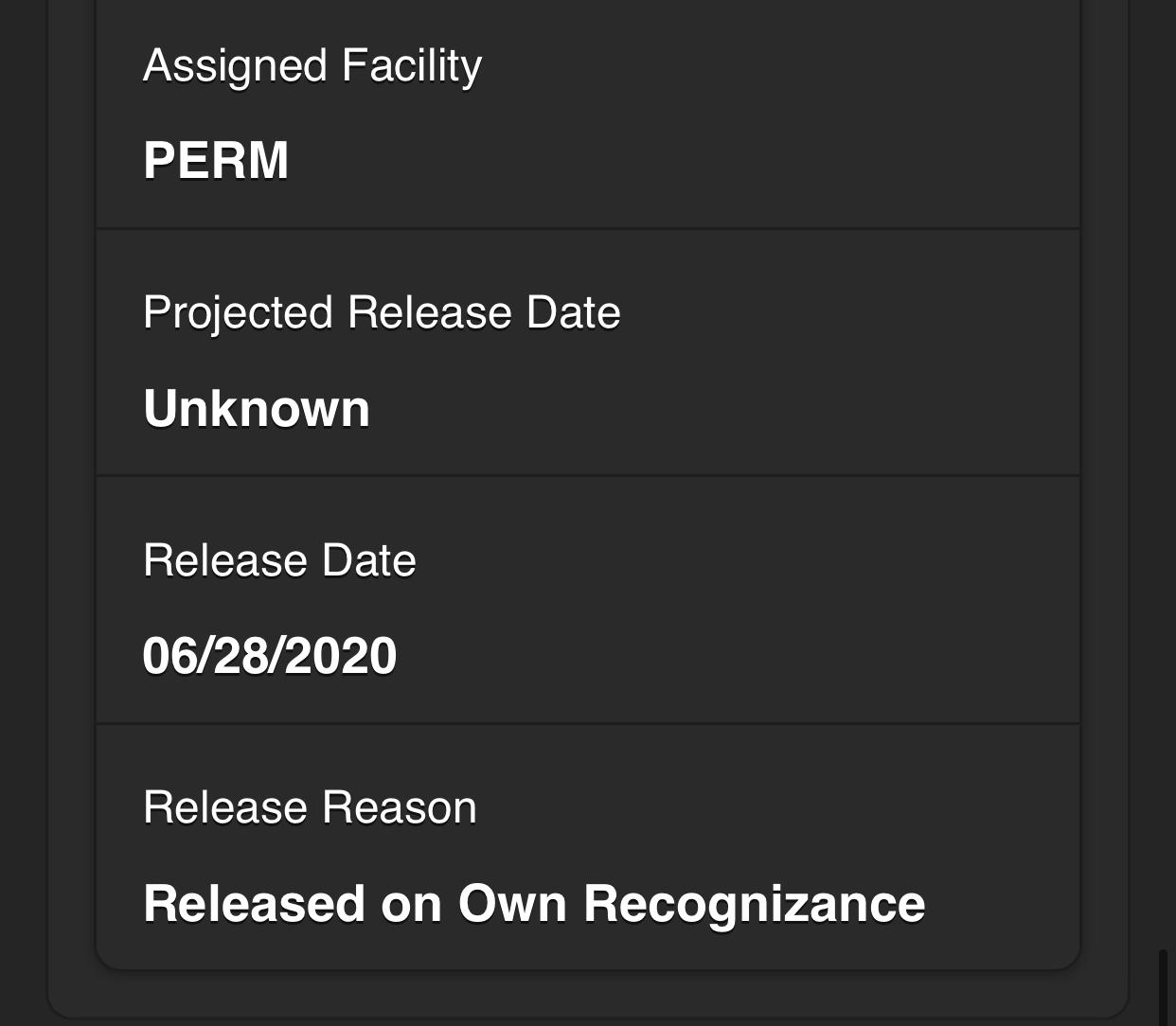Click the word Released in release reason
Viewport: 1176px width, 1026px height.
coord(254,904)
